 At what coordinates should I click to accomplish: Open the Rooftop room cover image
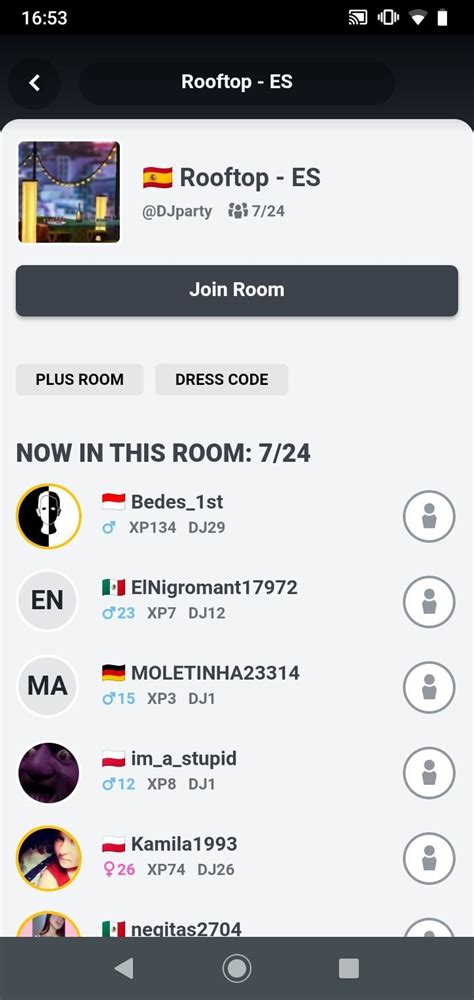coord(69,192)
